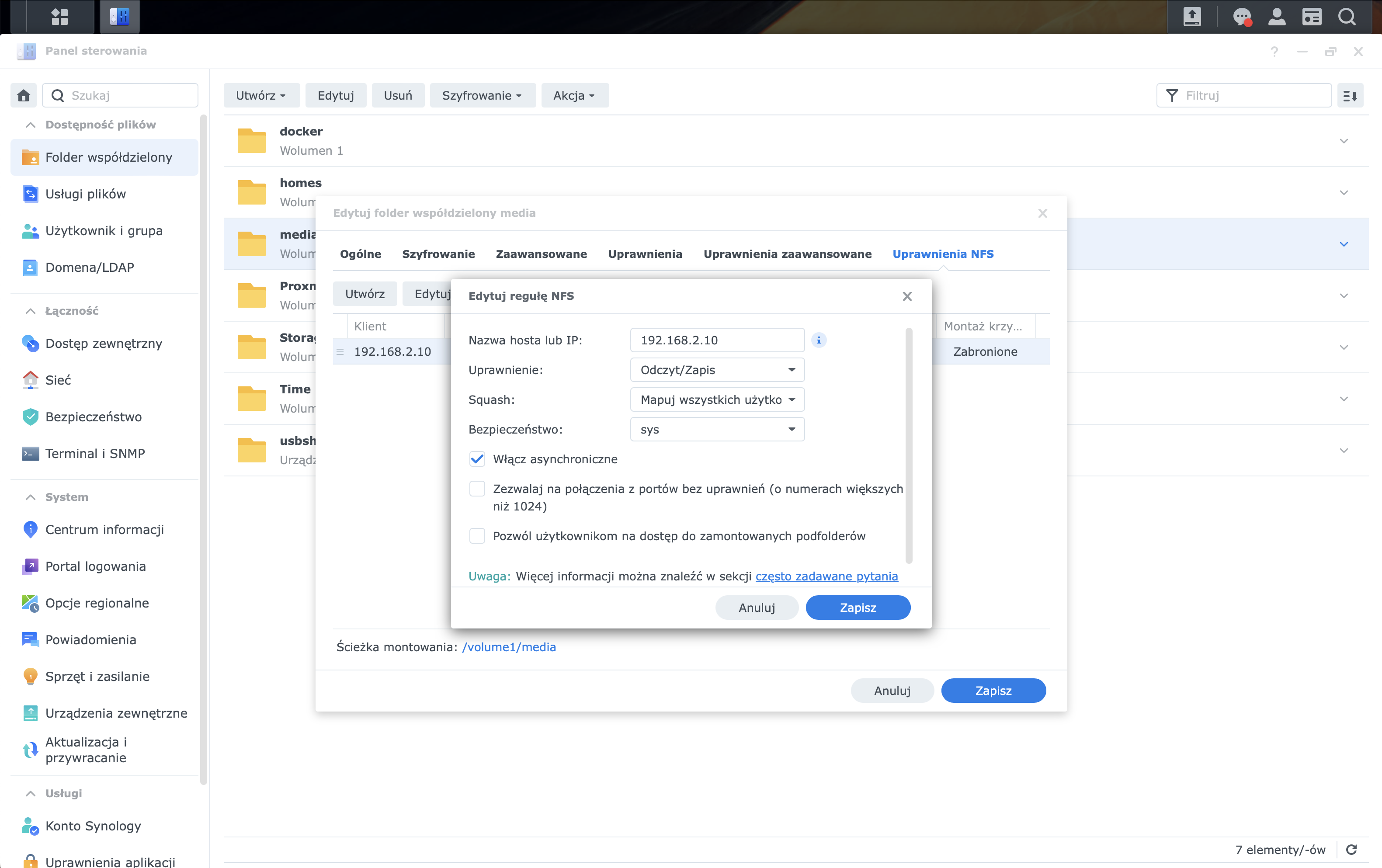1382x868 pixels.
Task: Open the top bar search magnifier icon
Action: click(1347, 17)
